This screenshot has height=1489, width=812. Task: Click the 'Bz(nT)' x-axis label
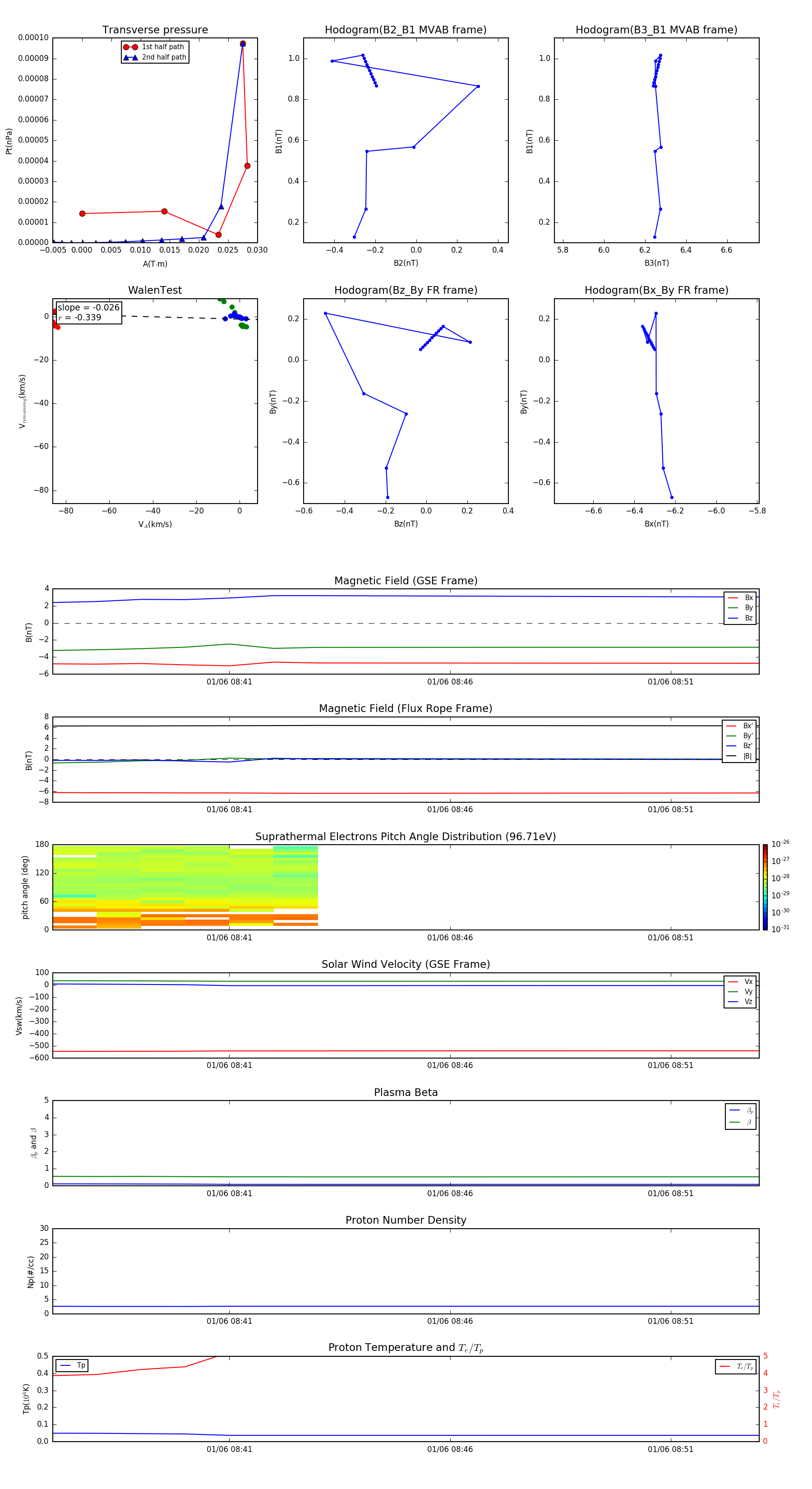(x=406, y=524)
